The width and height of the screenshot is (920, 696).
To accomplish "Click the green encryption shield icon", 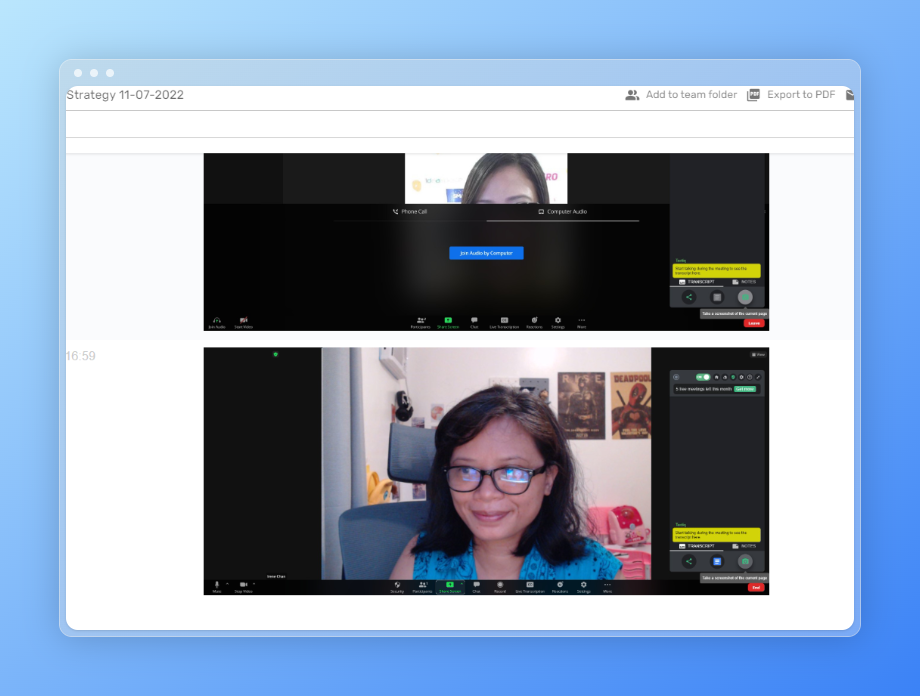I will coord(276,354).
